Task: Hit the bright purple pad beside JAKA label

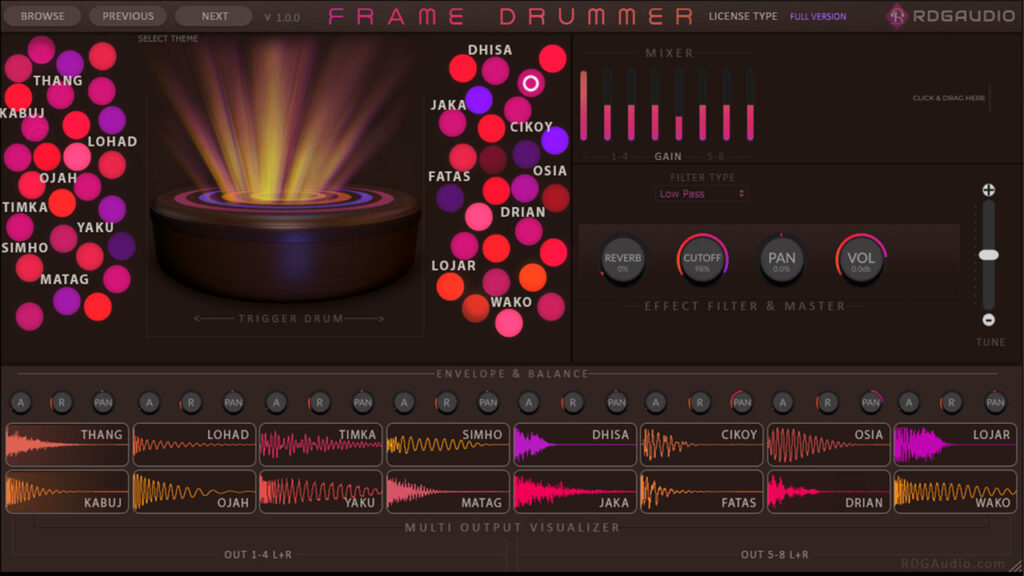Action: [x=479, y=100]
